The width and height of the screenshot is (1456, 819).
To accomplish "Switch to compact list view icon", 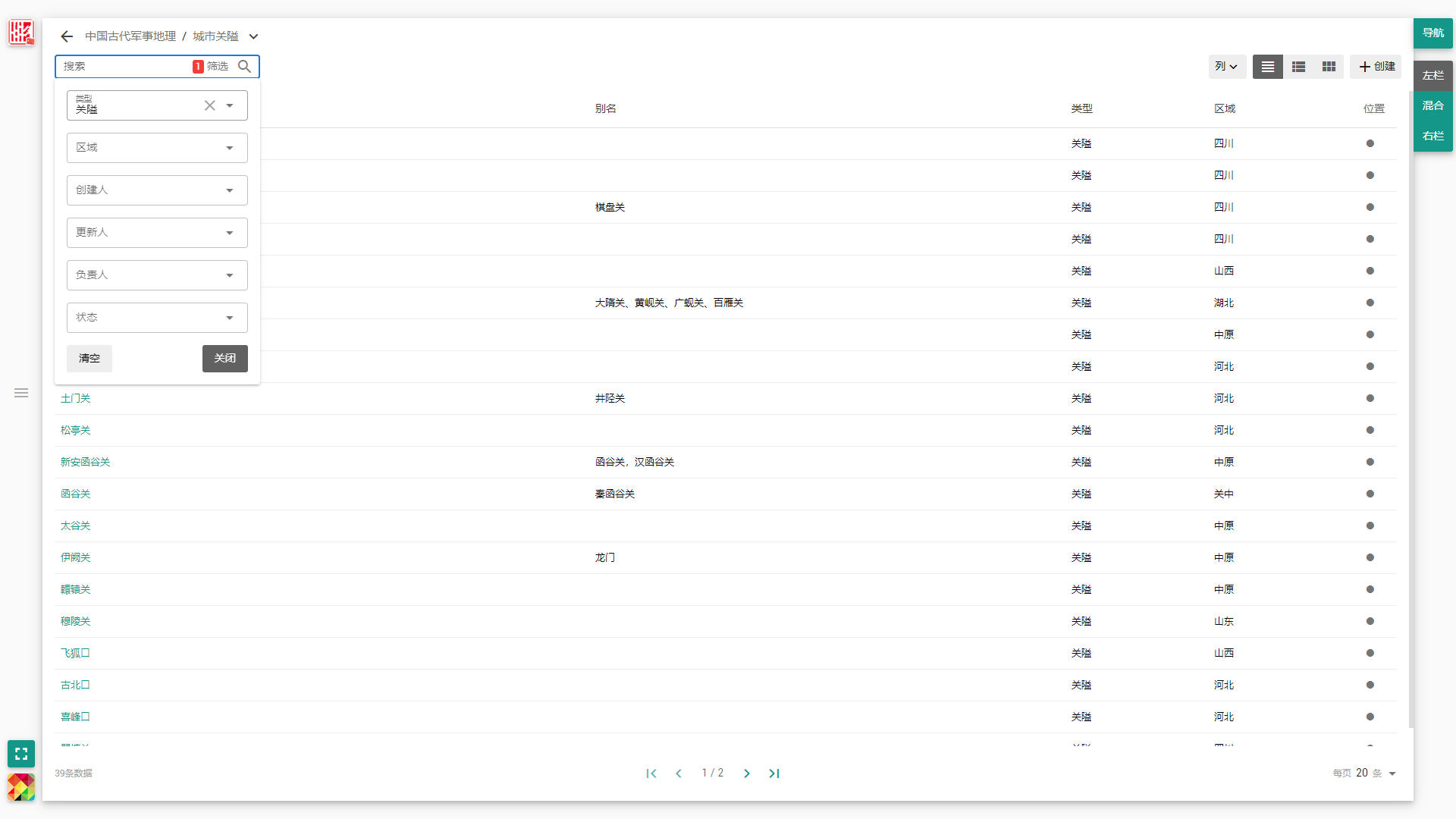I will (x=1267, y=67).
